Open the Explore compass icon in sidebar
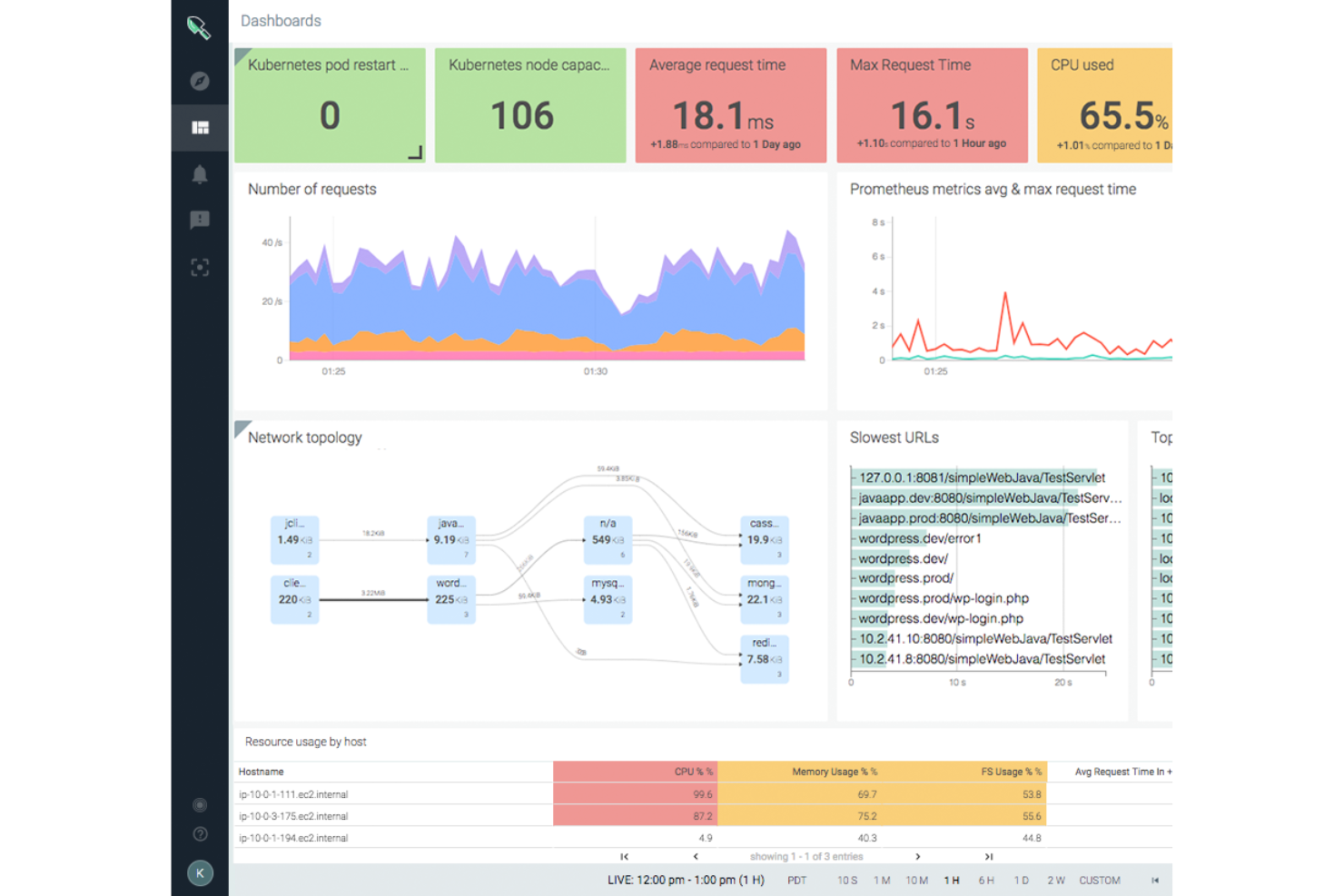Image resolution: width=1344 pixels, height=896 pixels. point(200,81)
